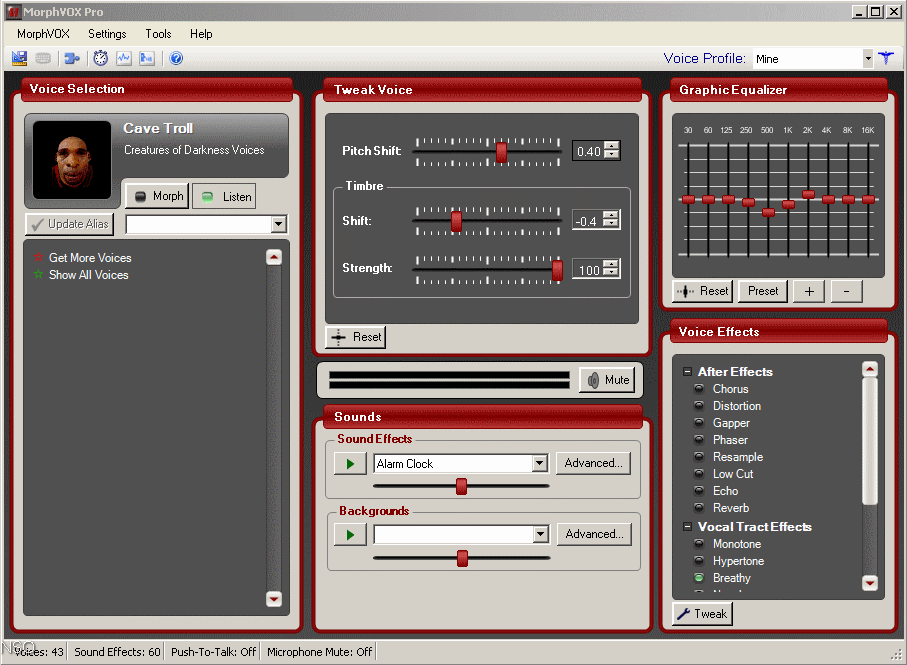Open plugins with the puzzle piece icon
This screenshot has height=665, width=907.
[70, 58]
